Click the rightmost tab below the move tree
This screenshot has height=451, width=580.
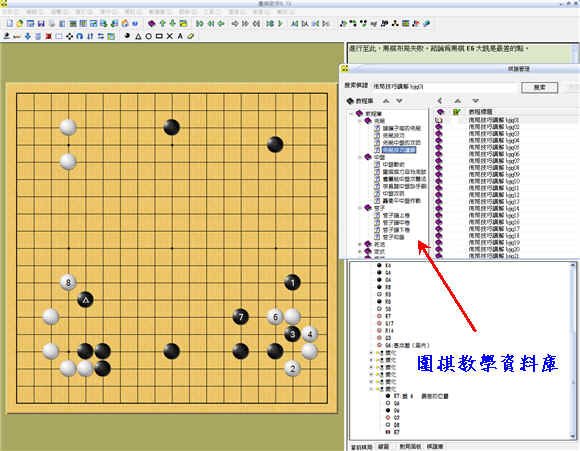pos(435,447)
